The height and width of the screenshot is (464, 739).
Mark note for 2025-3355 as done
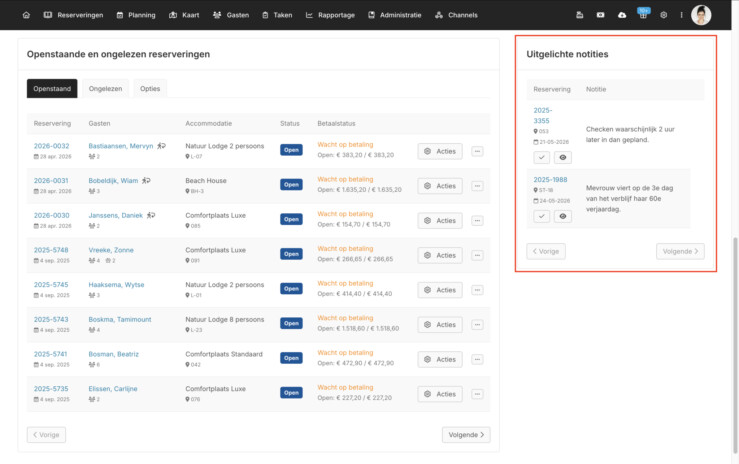tap(542, 157)
